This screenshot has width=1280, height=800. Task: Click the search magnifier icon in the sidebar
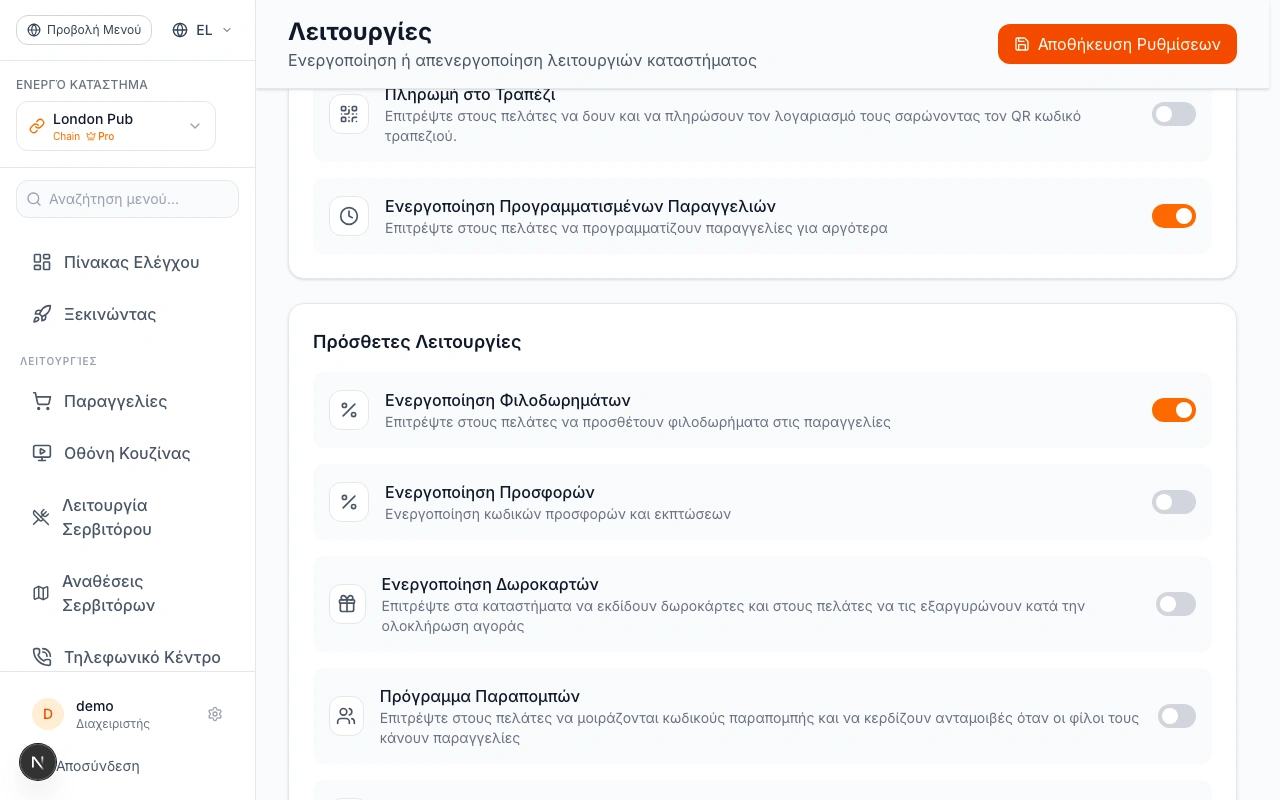click(x=34, y=199)
